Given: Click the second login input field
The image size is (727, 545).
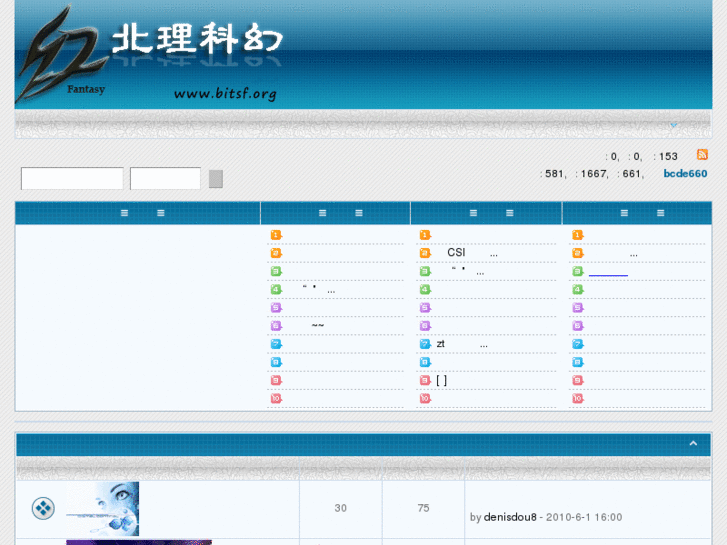Looking at the screenshot, I should [x=165, y=179].
